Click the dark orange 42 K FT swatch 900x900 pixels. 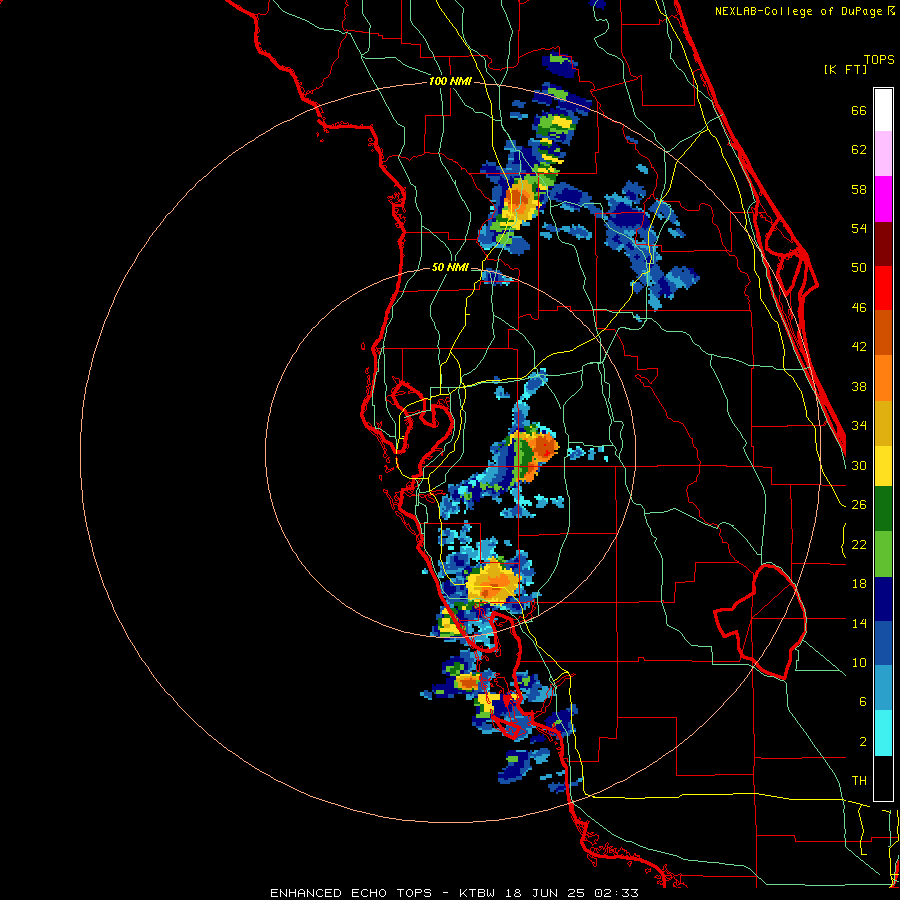point(883,332)
